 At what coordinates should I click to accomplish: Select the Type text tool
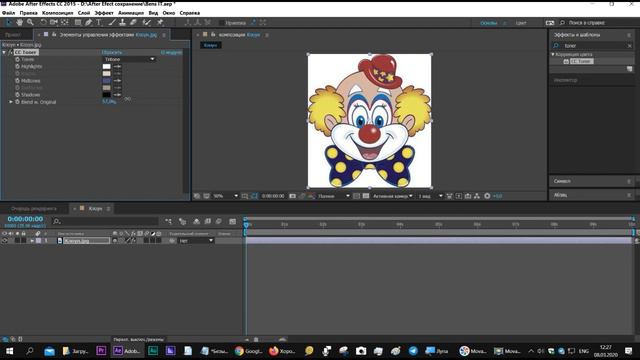click(98, 22)
